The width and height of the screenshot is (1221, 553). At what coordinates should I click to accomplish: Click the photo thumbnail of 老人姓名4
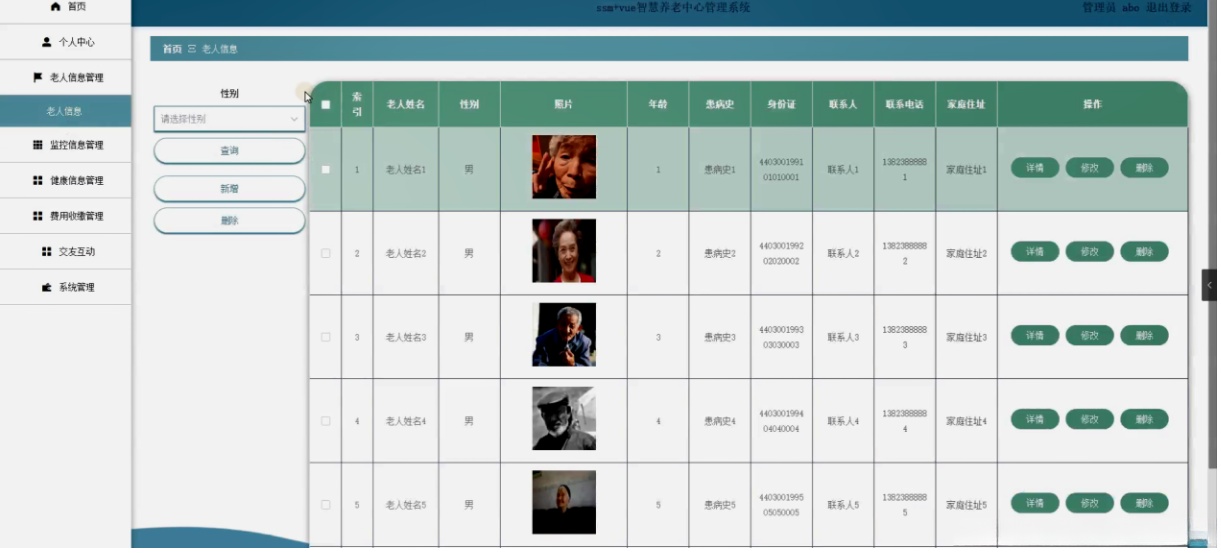564,419
